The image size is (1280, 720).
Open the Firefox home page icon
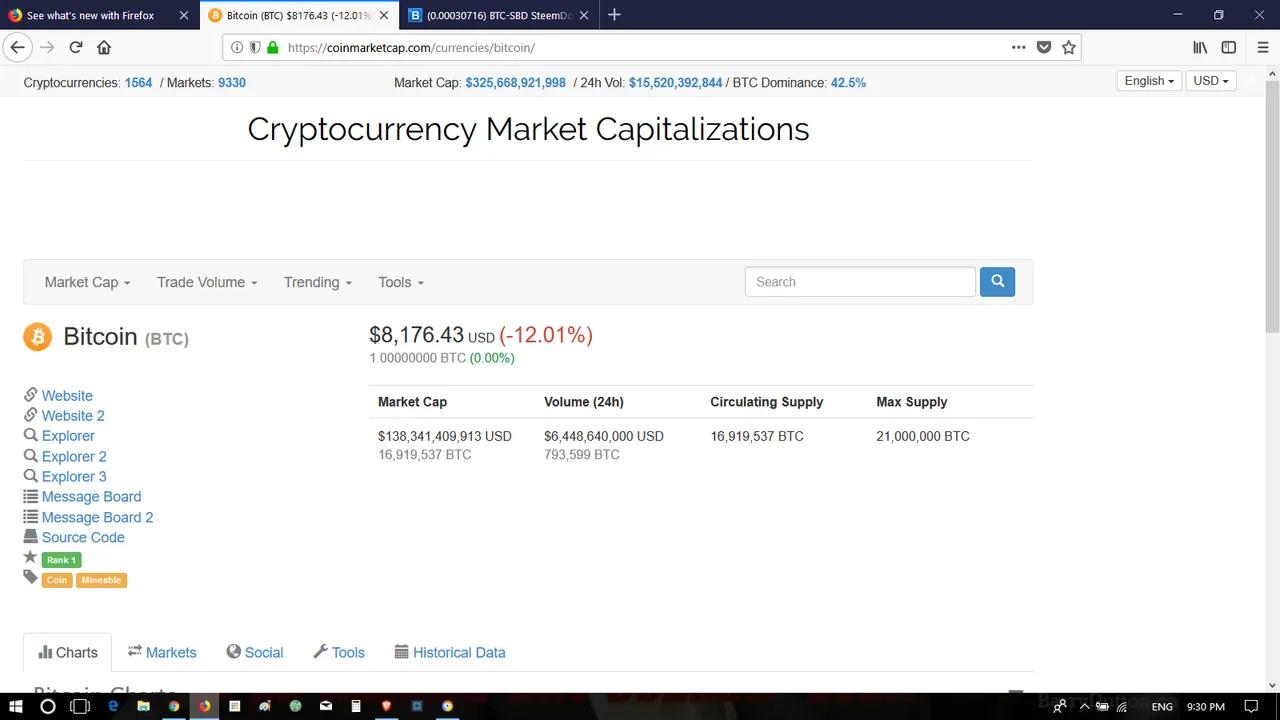(x=104, y=47)
